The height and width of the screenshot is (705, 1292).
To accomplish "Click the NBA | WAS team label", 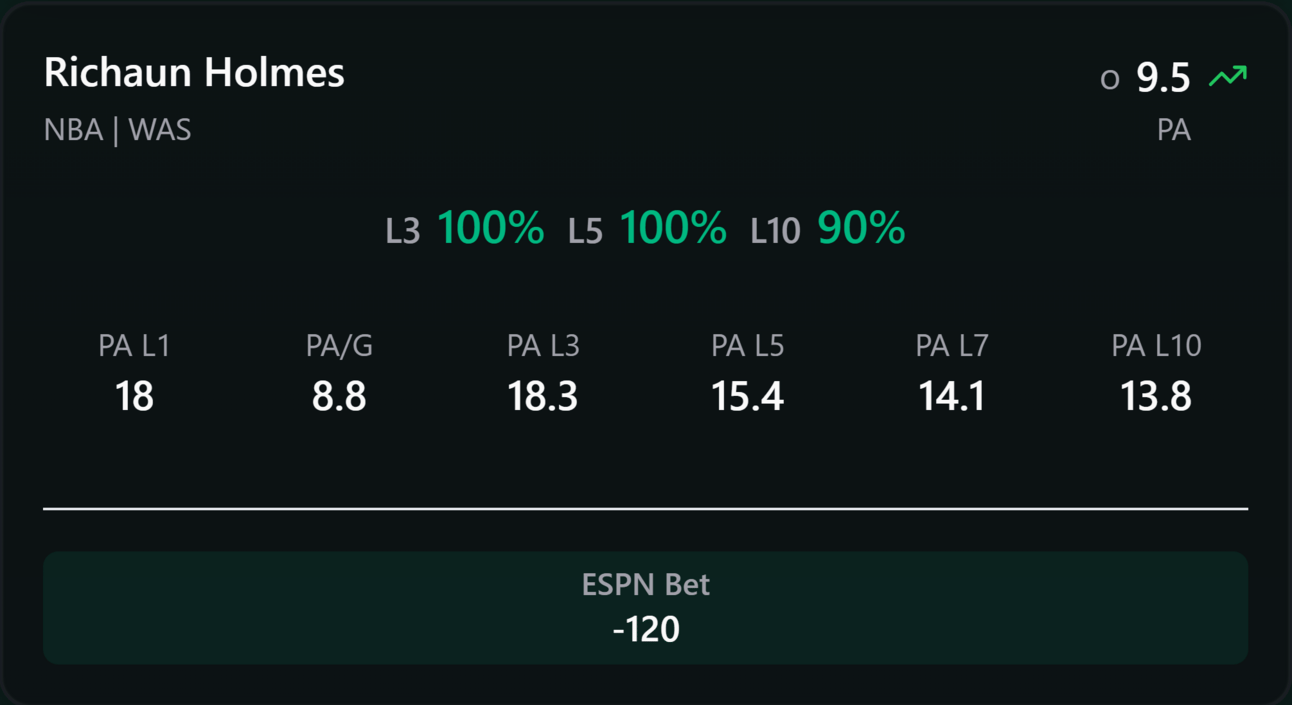I will pos(117,130).
